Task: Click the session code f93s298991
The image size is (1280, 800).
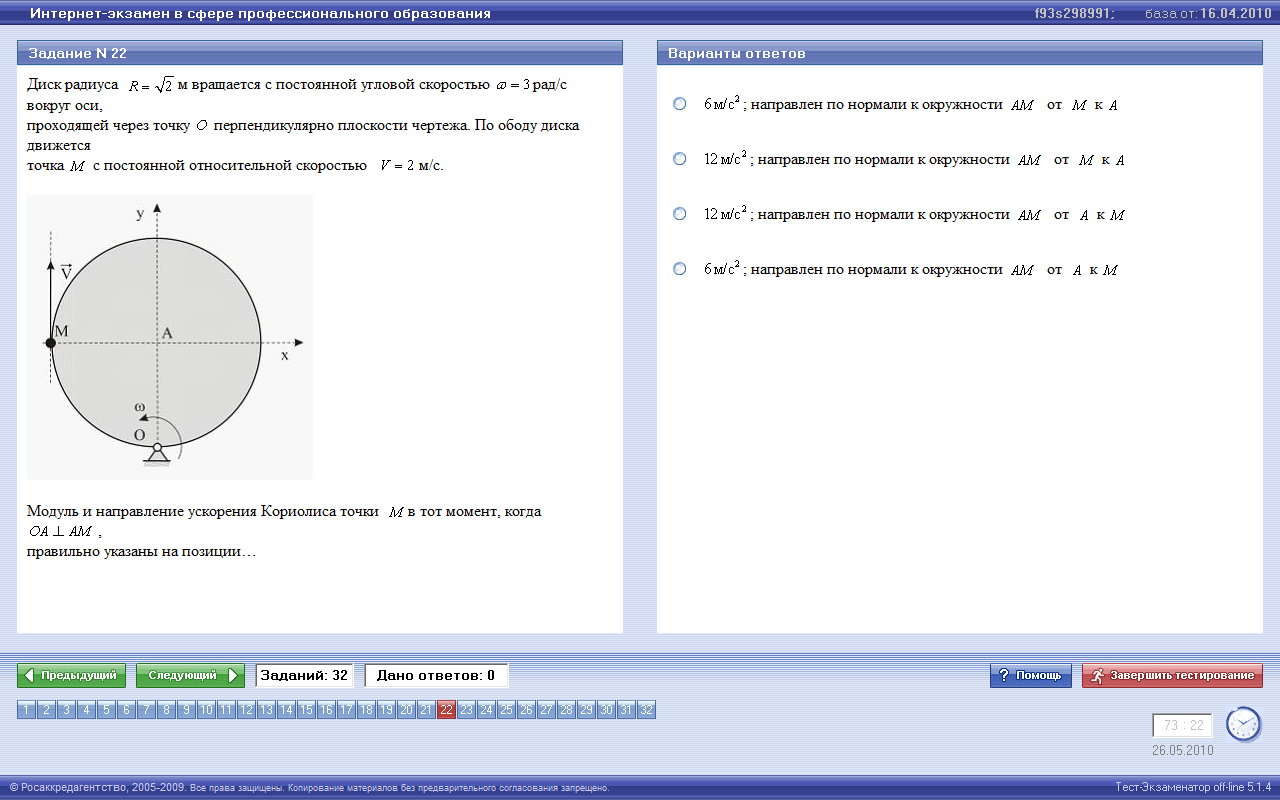Action: tap(1075, 14)
